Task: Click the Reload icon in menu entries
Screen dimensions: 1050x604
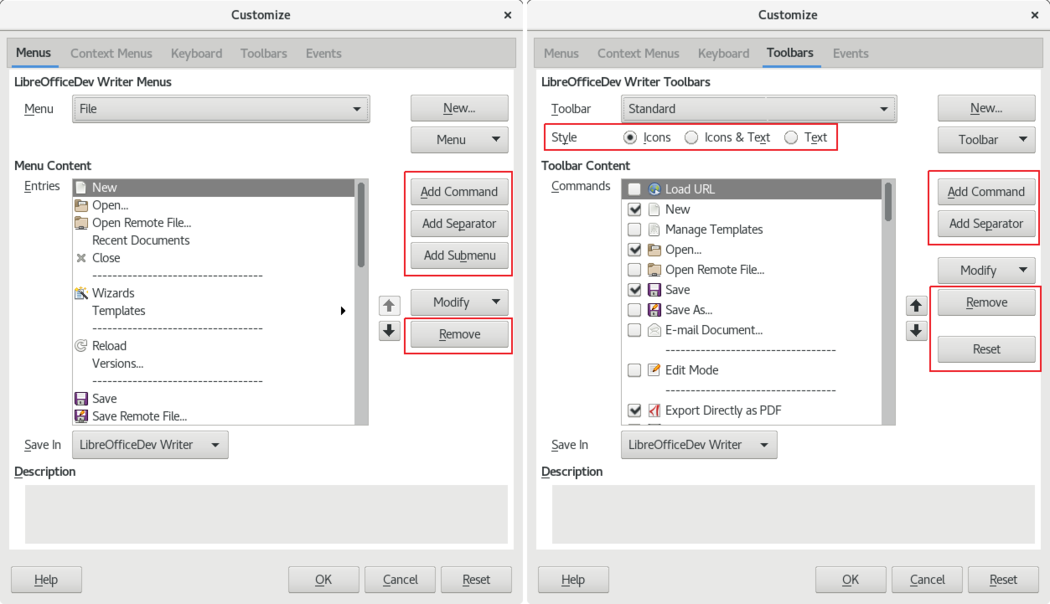Action: tap(81, 346)
